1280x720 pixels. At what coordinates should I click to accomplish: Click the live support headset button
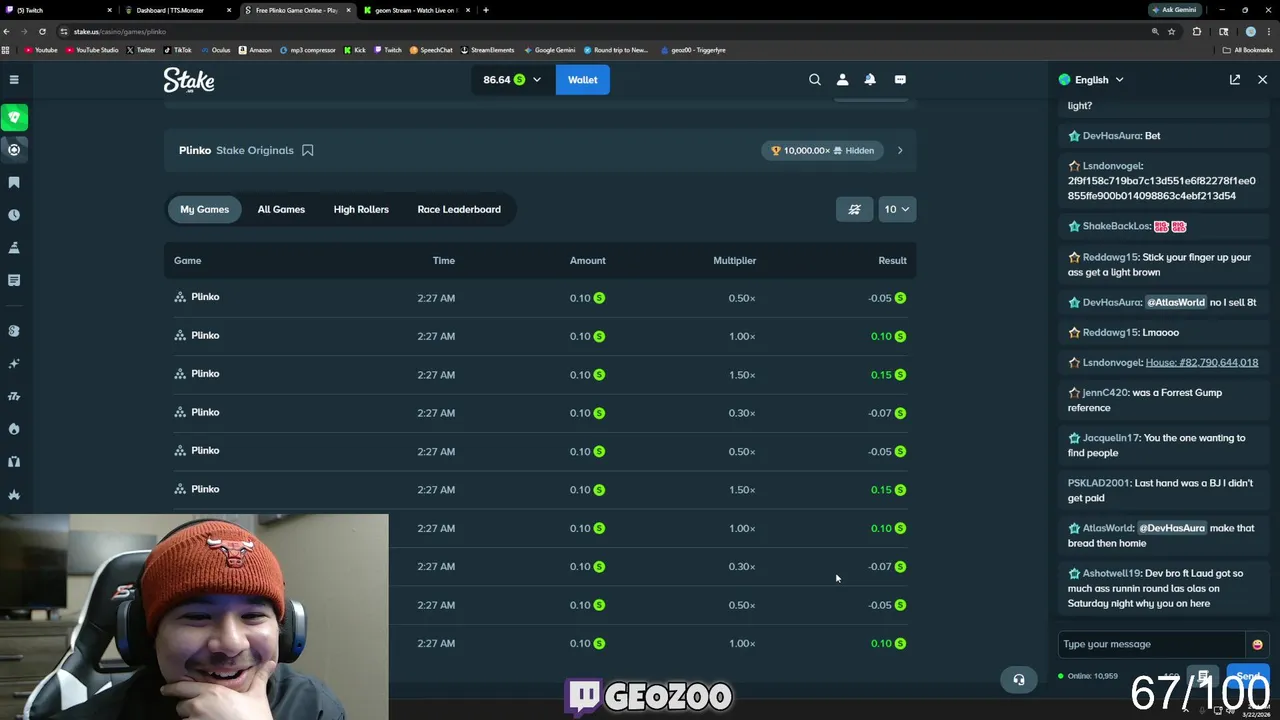1019,680
